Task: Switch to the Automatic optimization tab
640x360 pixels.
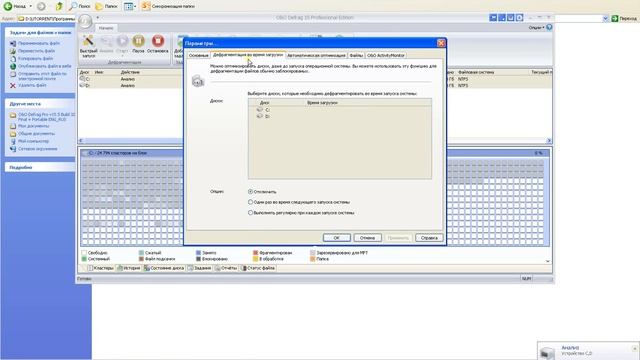Action: pyautogui.click(x=316, y=55)
